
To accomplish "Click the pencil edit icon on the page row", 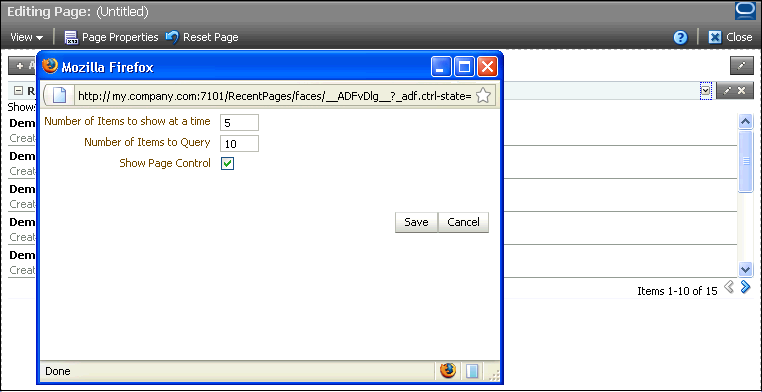I will (741, 66).
